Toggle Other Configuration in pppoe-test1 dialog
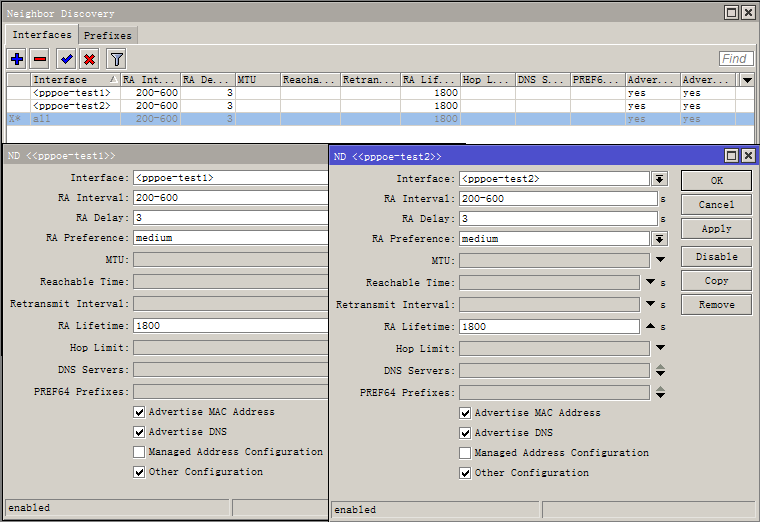Image resolution: width=760 pixels, height=522 pixels. click(139, 472)
